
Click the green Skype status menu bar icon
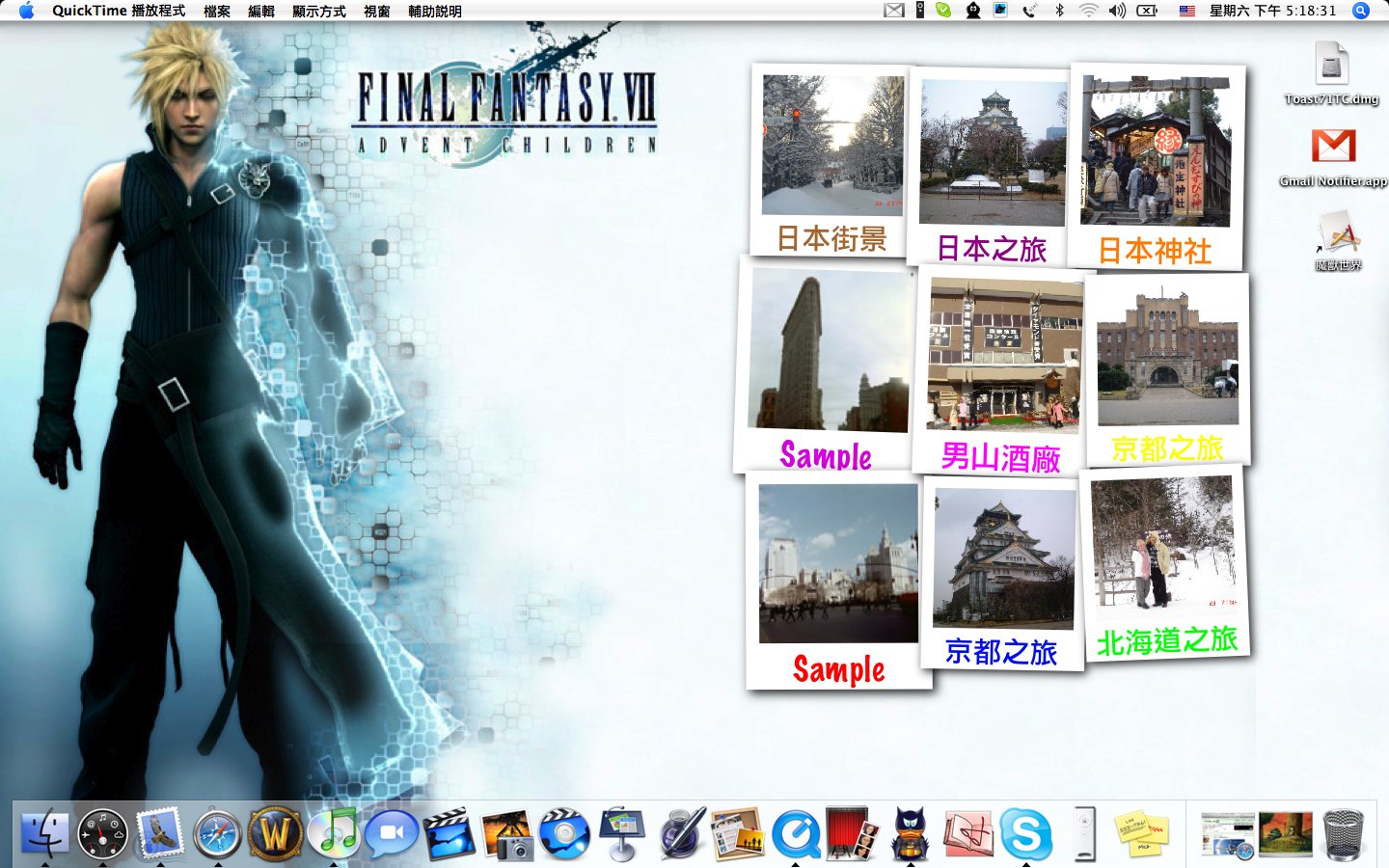[943, 11]
